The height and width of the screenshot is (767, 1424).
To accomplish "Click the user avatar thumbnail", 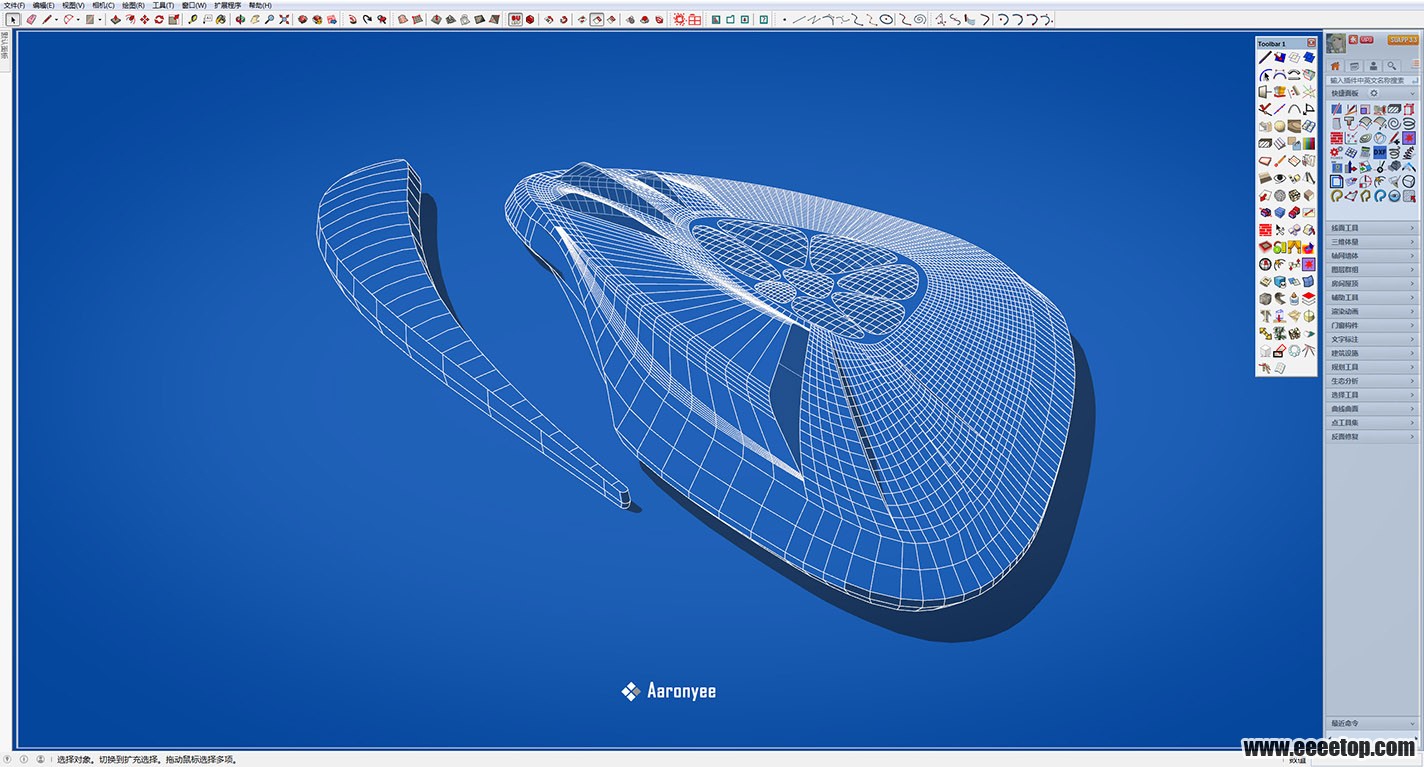I will point(1336,43).
